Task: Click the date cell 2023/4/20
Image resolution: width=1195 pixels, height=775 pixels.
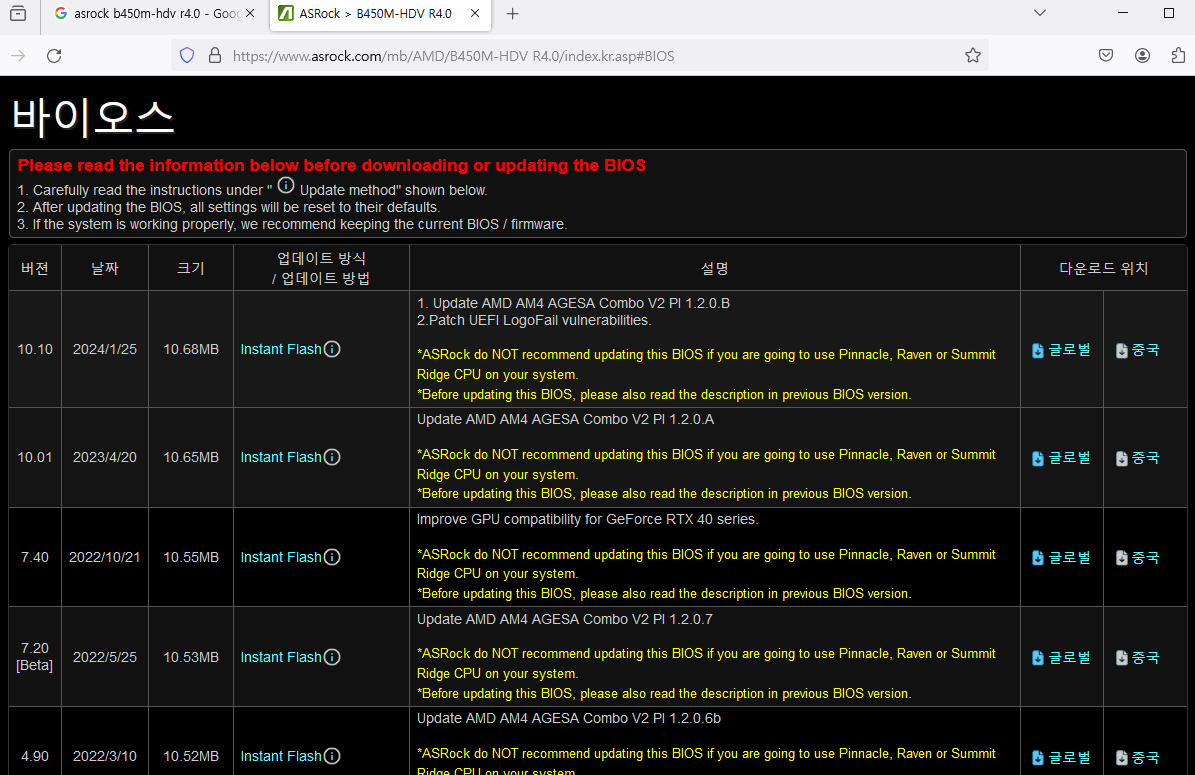Action: pos(104,457)
